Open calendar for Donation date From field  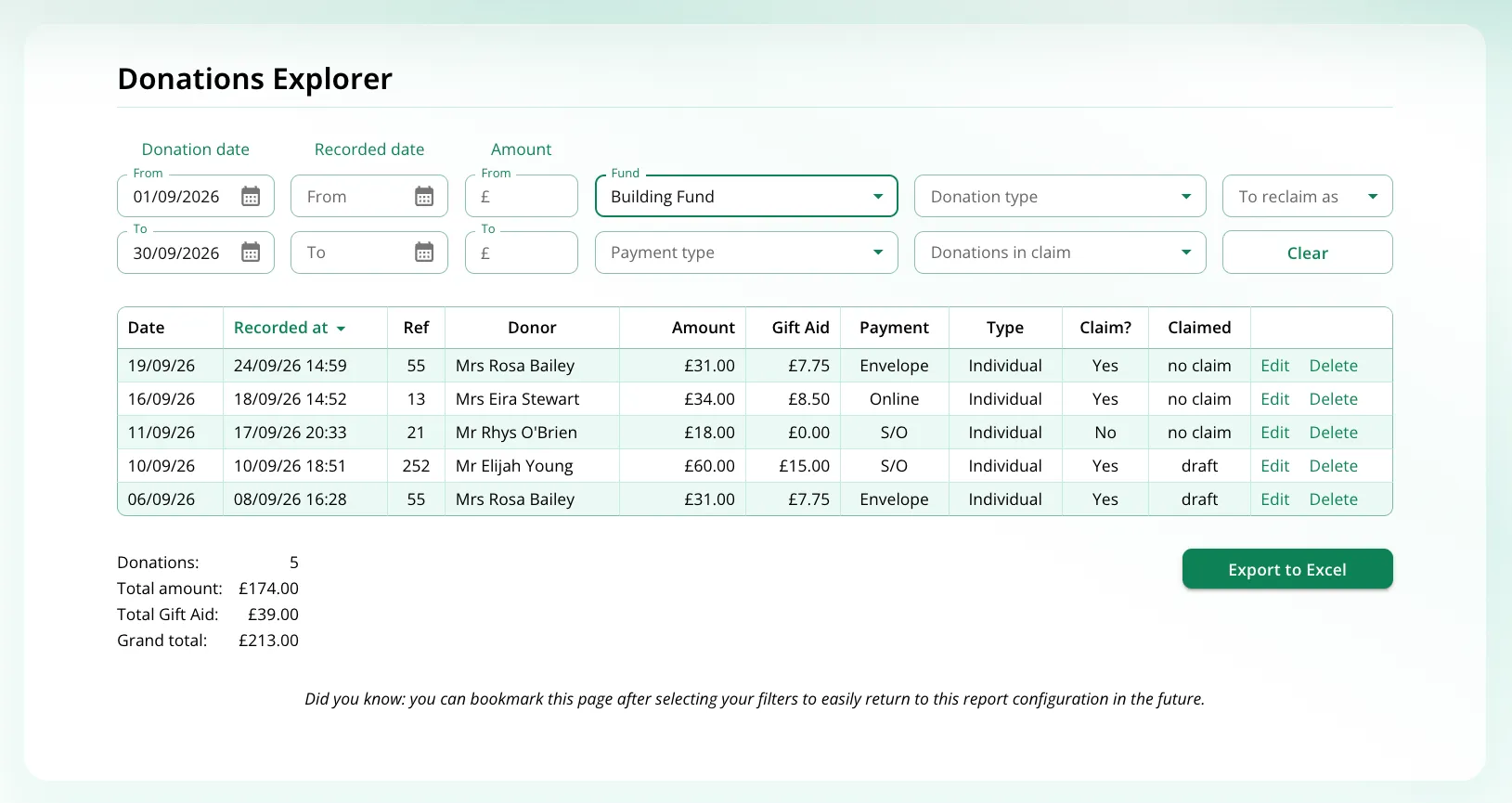click(x=251, y=196)
